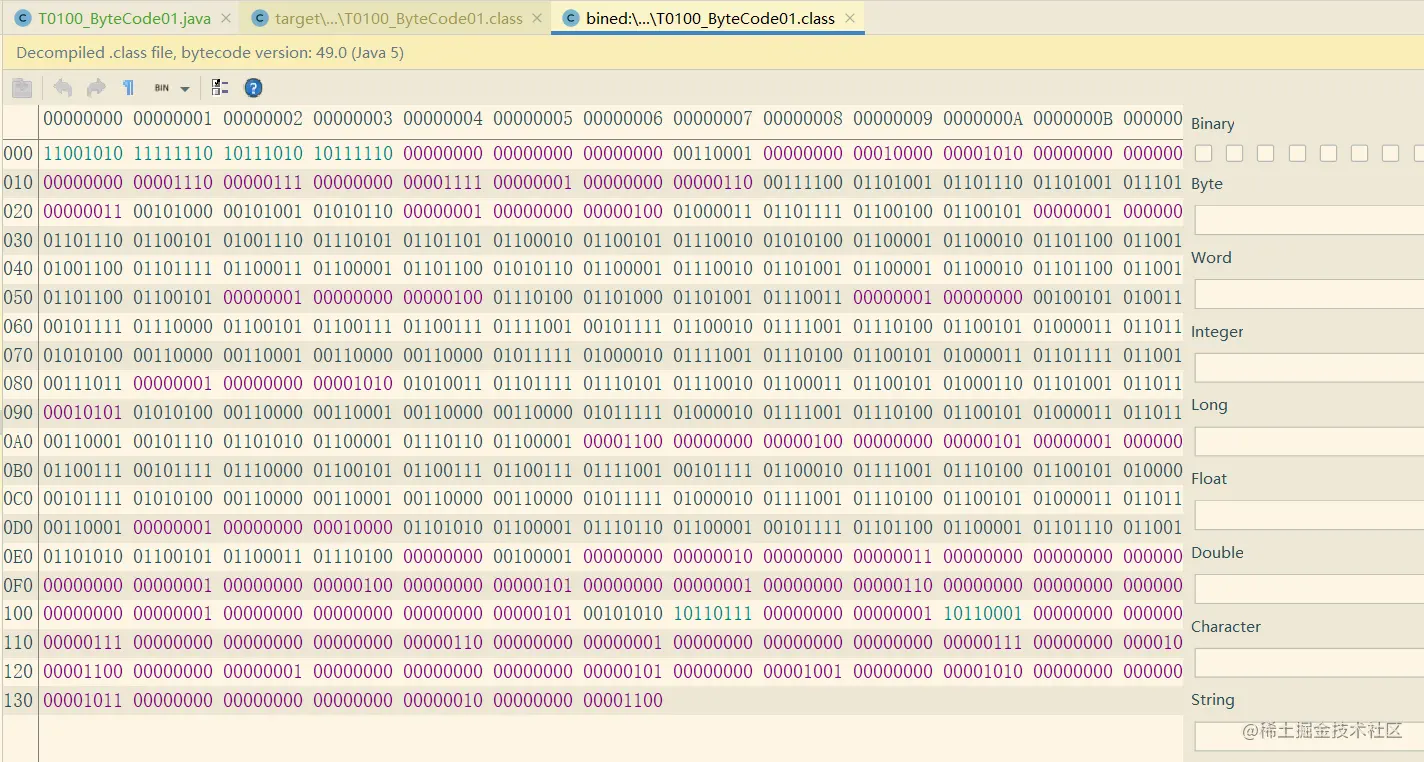Click the class icon on T0100_ByteCode01.java tab
1424x762 pixels.
(x=23, y=18)
